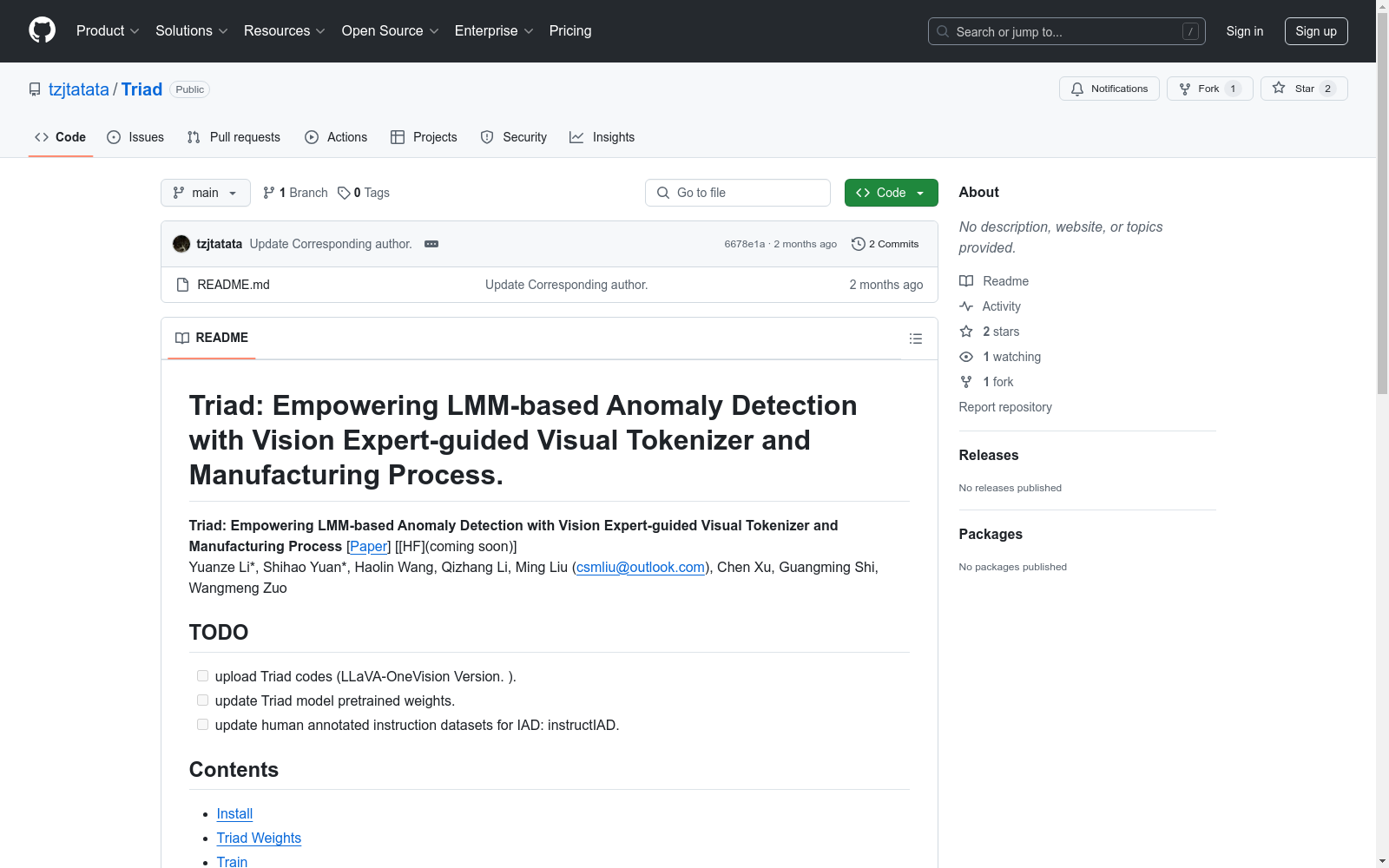
Task: Open the README.md file link
Action: pos(234,285)
